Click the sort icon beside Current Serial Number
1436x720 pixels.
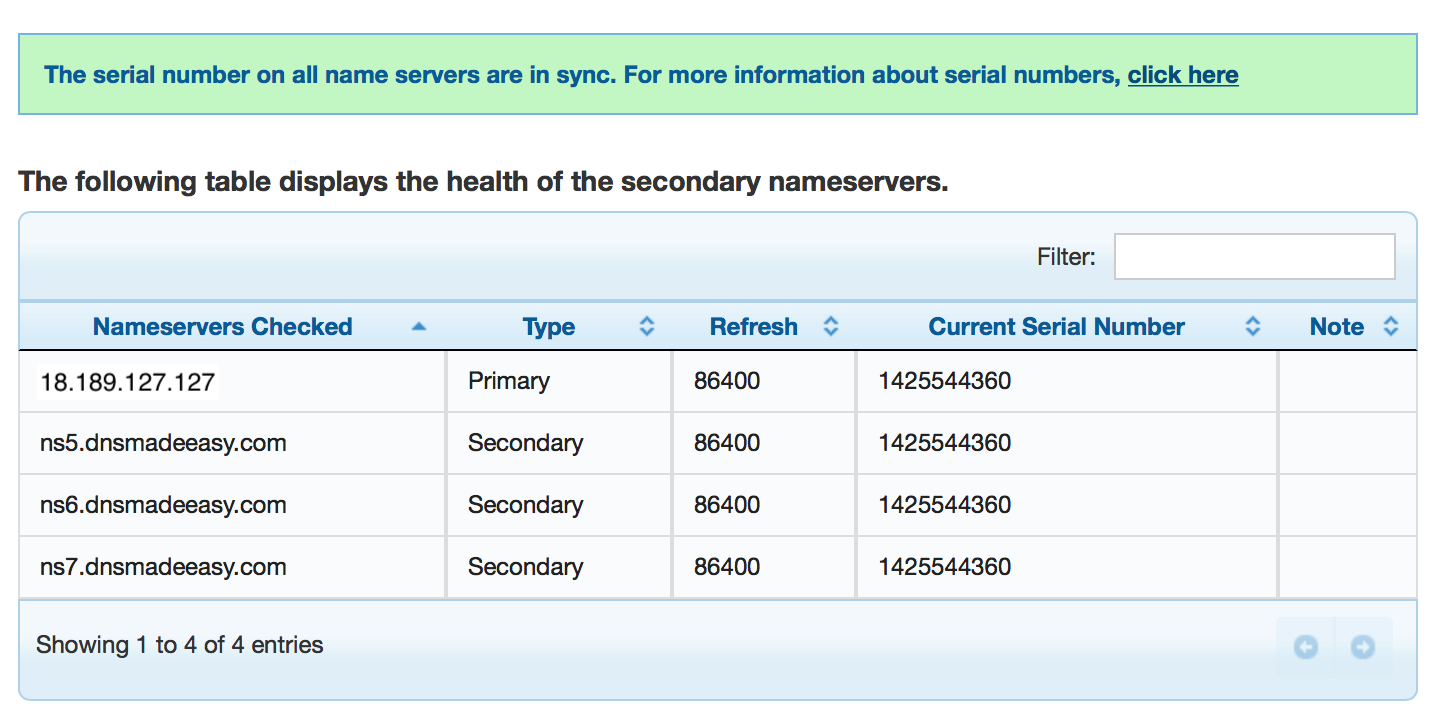click(x=1253, y=326)
